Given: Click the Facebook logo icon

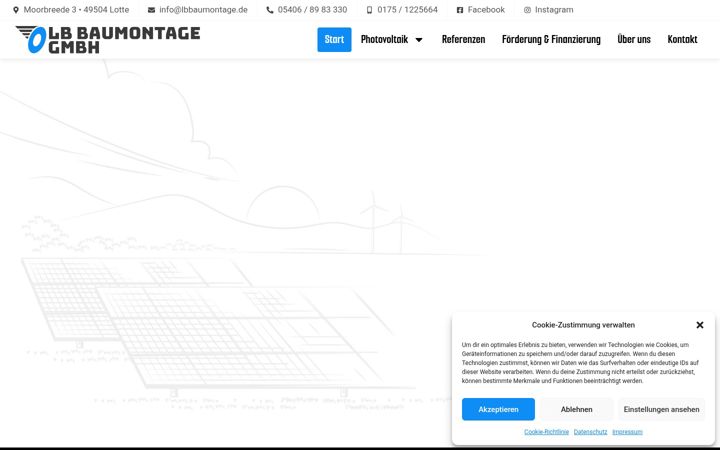Looking at the screenshot, I should pos(460,10).
